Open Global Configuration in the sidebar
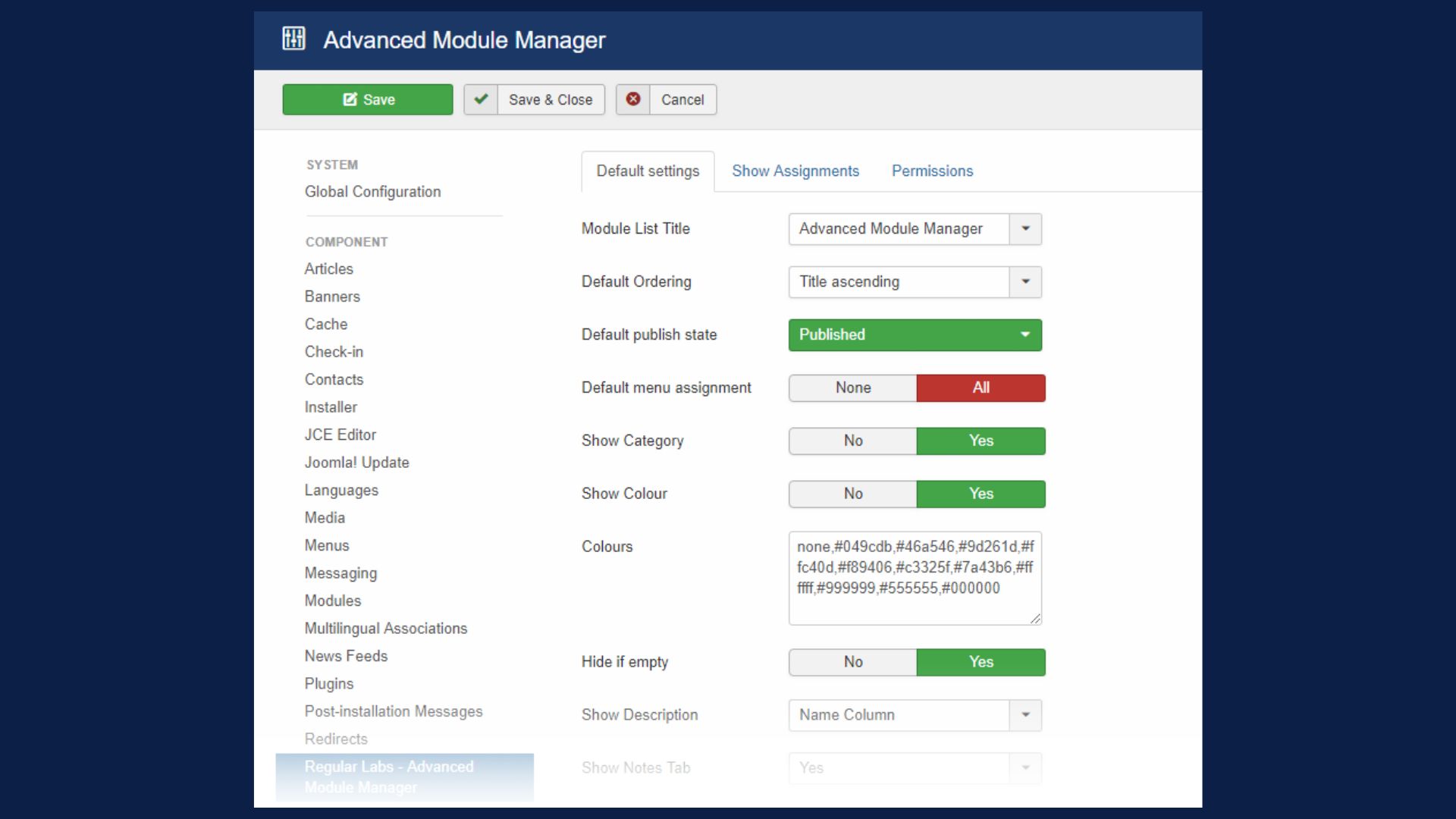 tap(372, 192)
